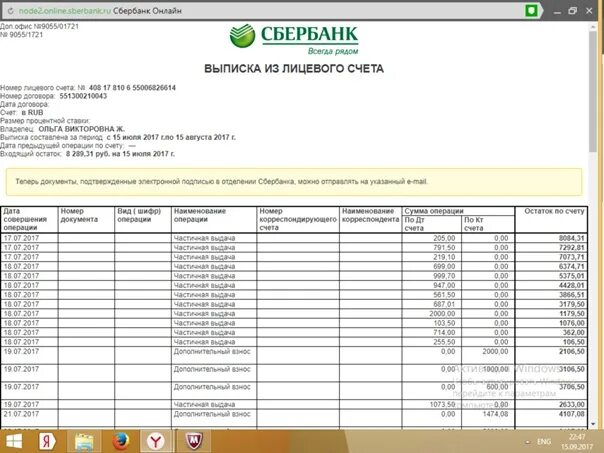This screenshot has width=604, height=453.
Task: Click debit amount 1073,50
Action: pyautogui.click(x=442, y=404)
